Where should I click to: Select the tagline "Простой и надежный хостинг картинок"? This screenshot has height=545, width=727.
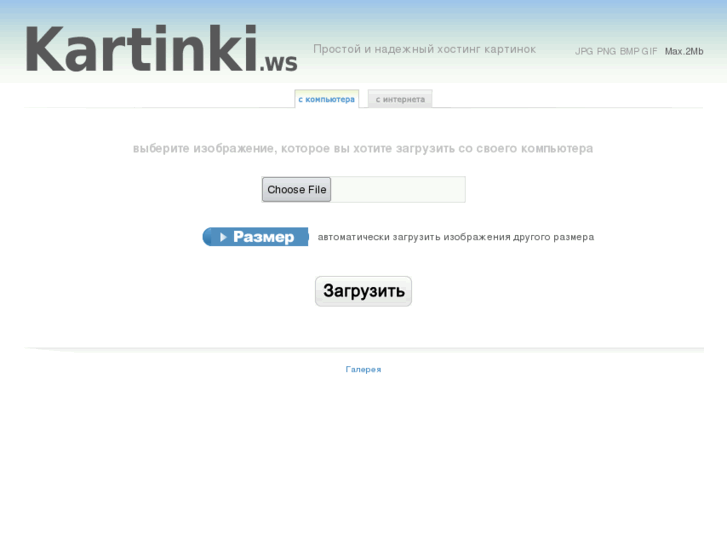pyautogui.click(x=424, y=49)
